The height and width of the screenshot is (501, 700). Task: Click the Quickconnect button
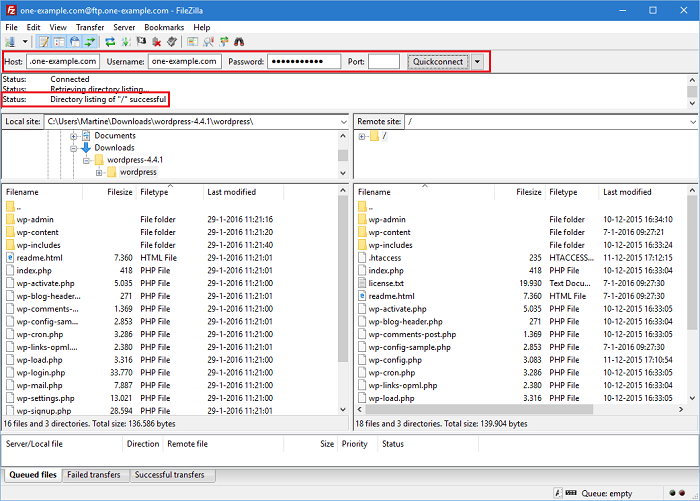(x=438, y=62)
